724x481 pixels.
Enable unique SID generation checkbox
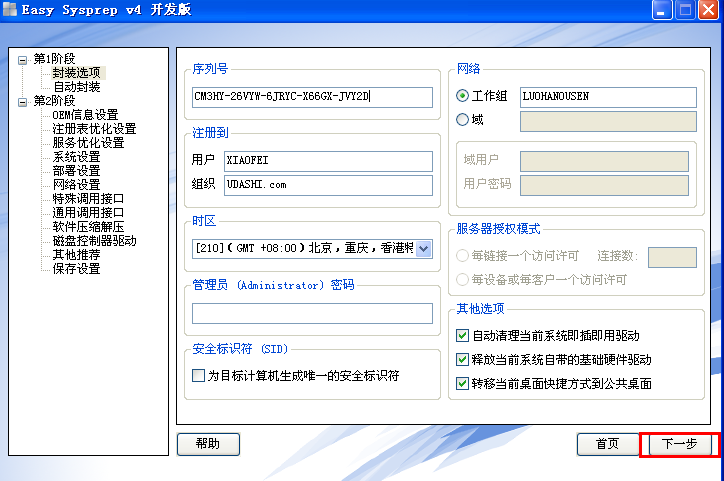(x=198, y=376)
